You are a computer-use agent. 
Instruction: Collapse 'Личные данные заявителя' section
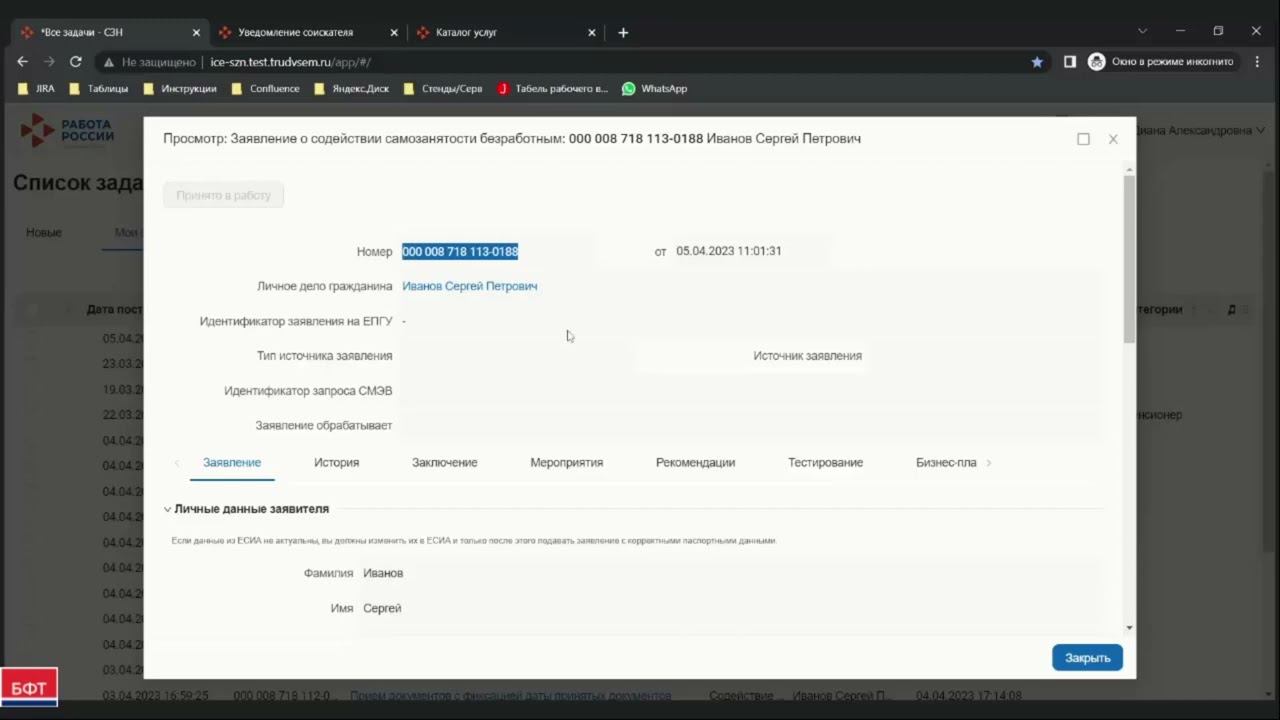click(x=167, y=509)
